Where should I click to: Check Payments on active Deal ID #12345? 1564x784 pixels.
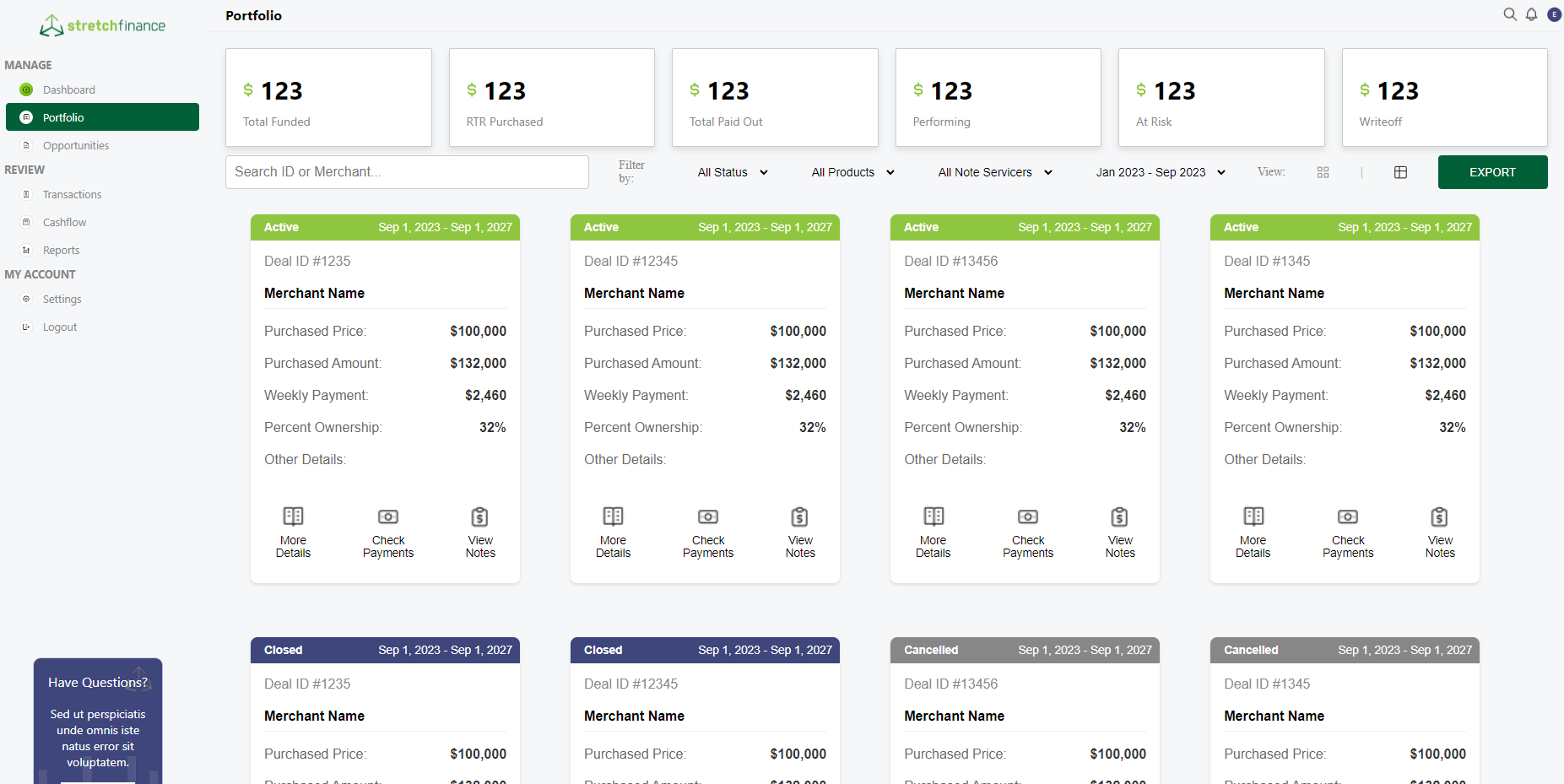tap(707, 532)
